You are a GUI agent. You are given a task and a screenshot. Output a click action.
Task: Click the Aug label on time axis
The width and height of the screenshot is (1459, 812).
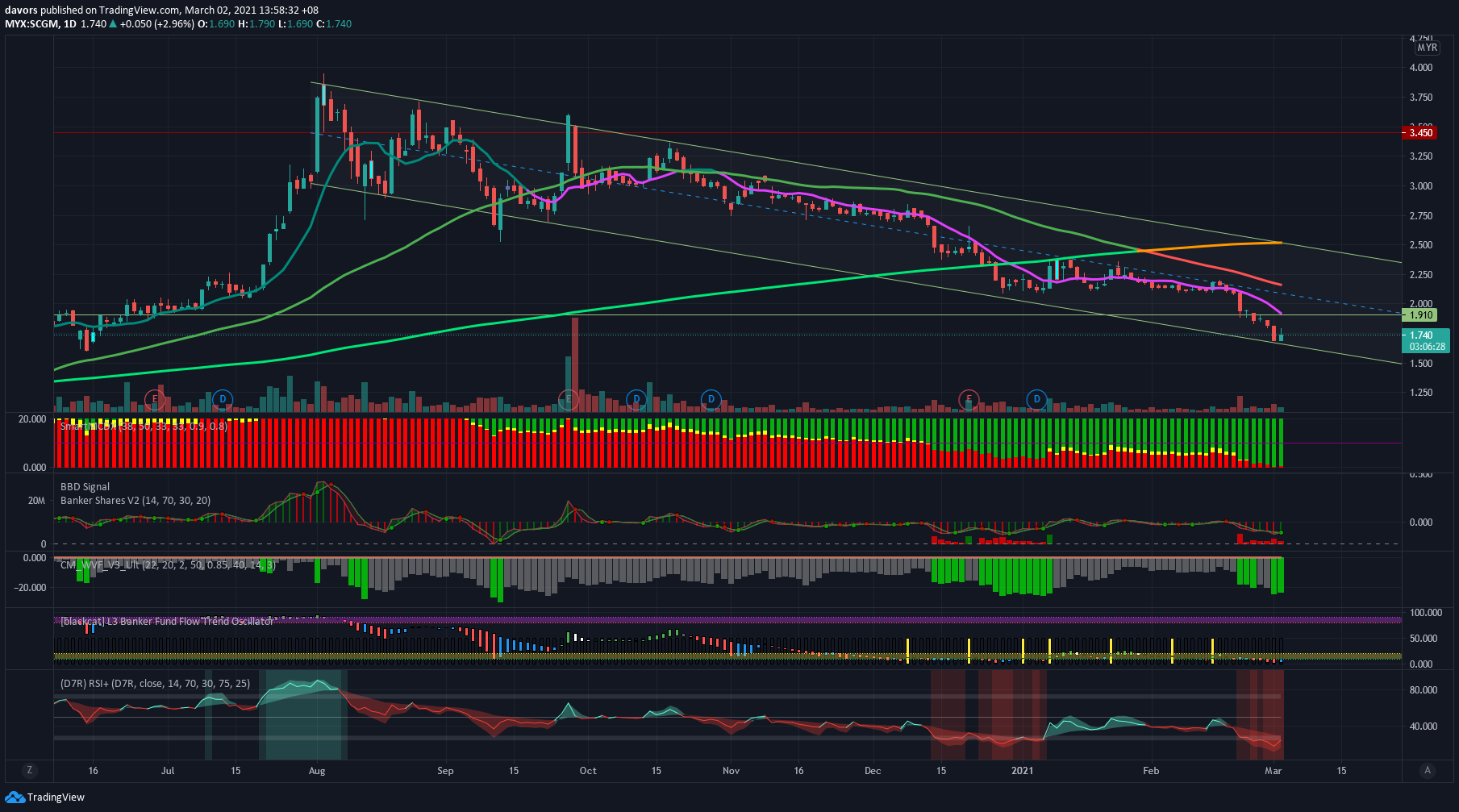317,771
